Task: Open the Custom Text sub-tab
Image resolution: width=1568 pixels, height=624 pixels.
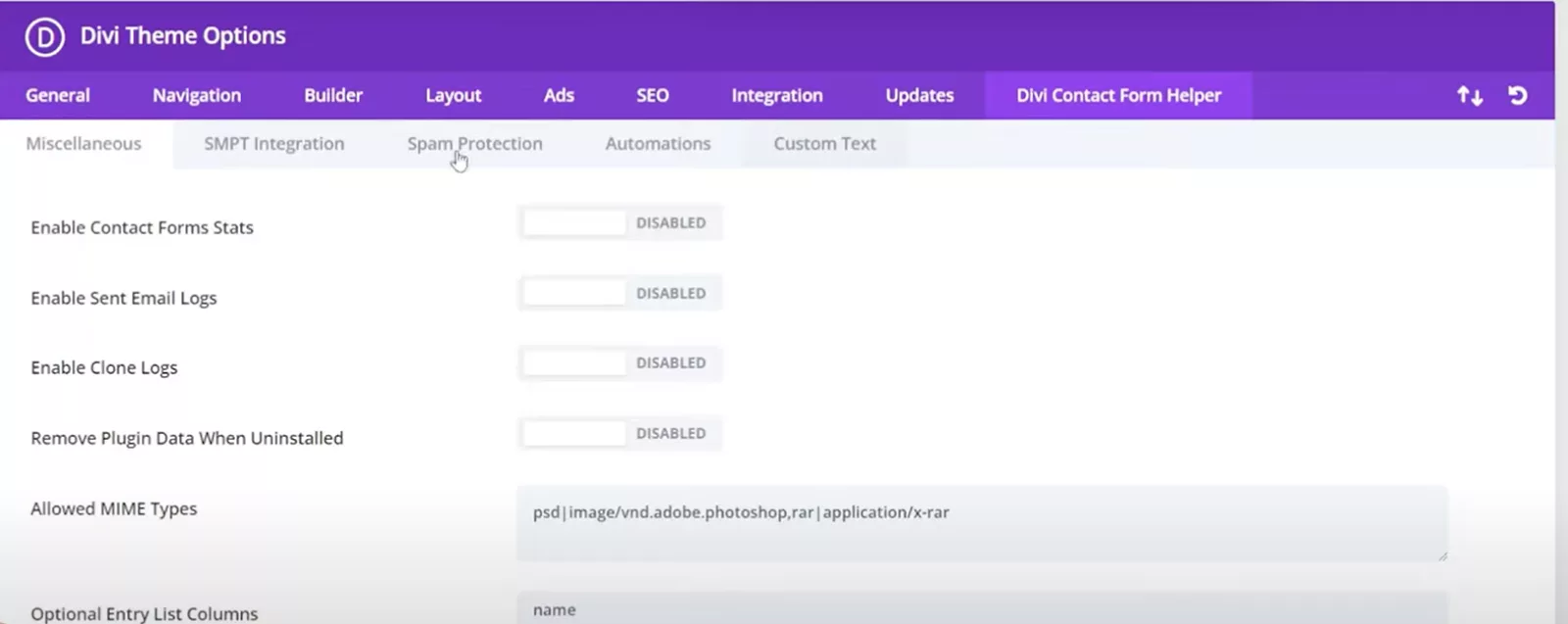Action: [825, 144]
